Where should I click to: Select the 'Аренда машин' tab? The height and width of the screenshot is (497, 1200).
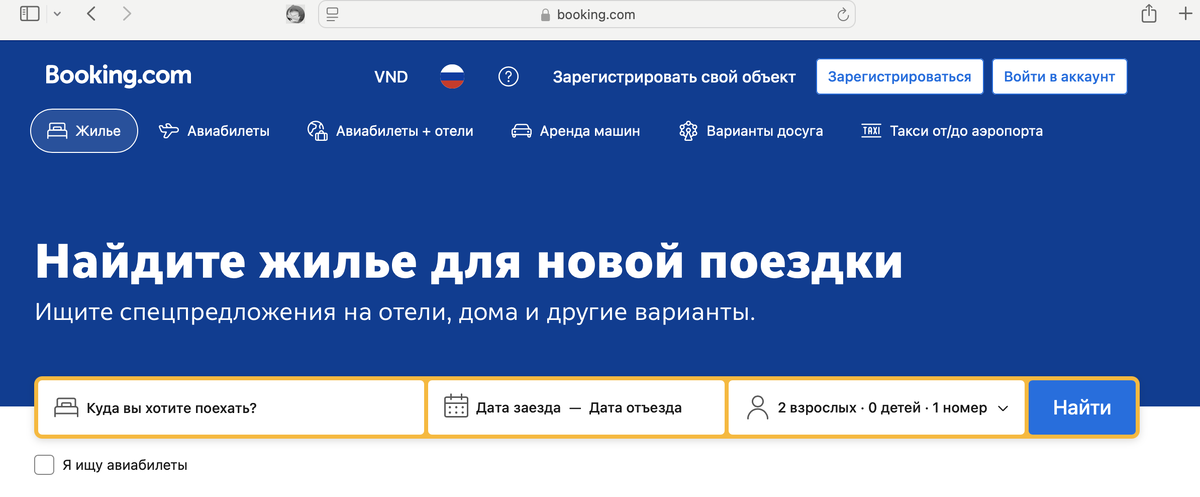(x=576, y=131)
